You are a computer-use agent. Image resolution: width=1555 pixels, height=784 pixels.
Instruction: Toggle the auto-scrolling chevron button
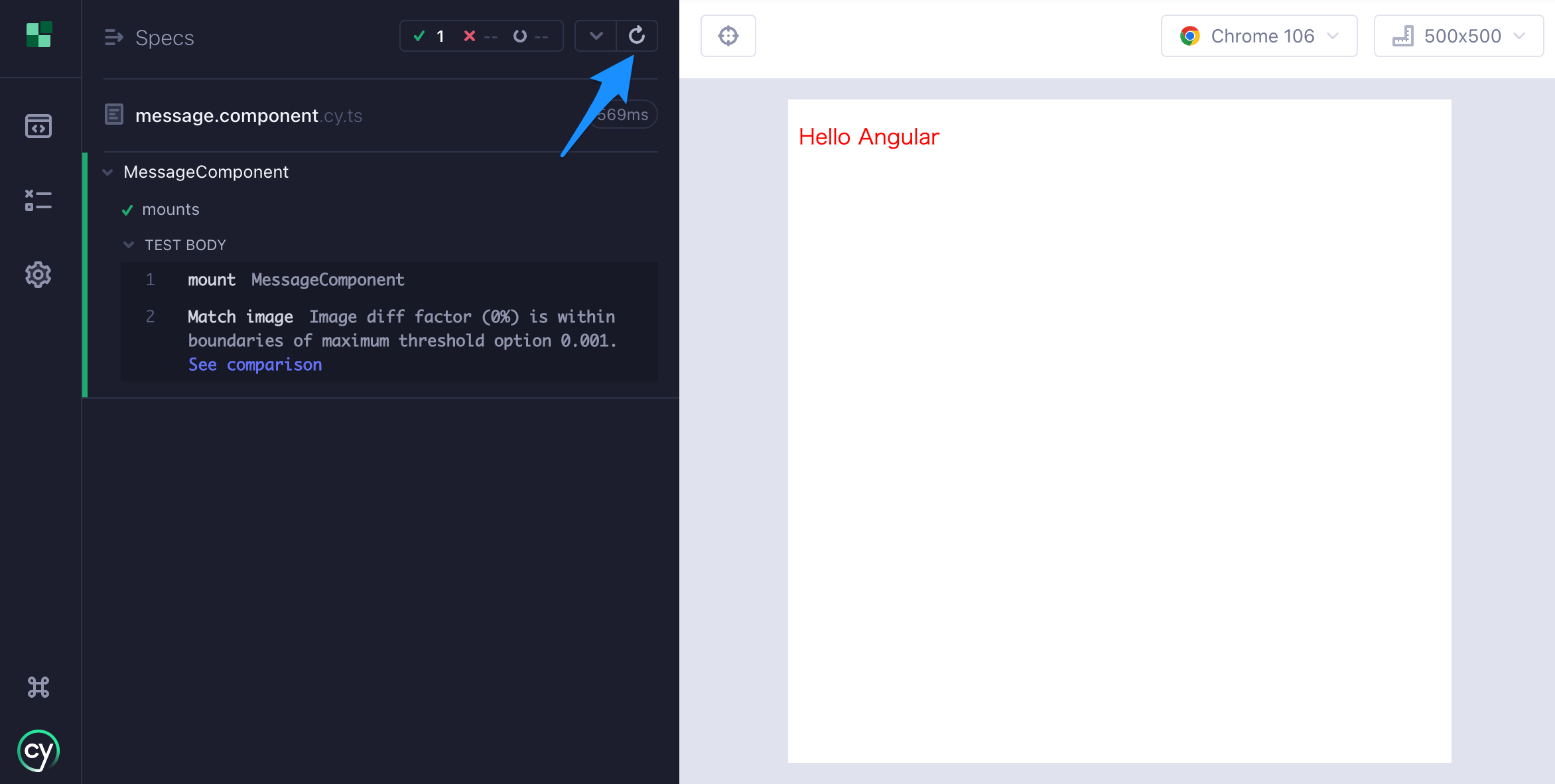pyautogui.click(x=596, y=36)
